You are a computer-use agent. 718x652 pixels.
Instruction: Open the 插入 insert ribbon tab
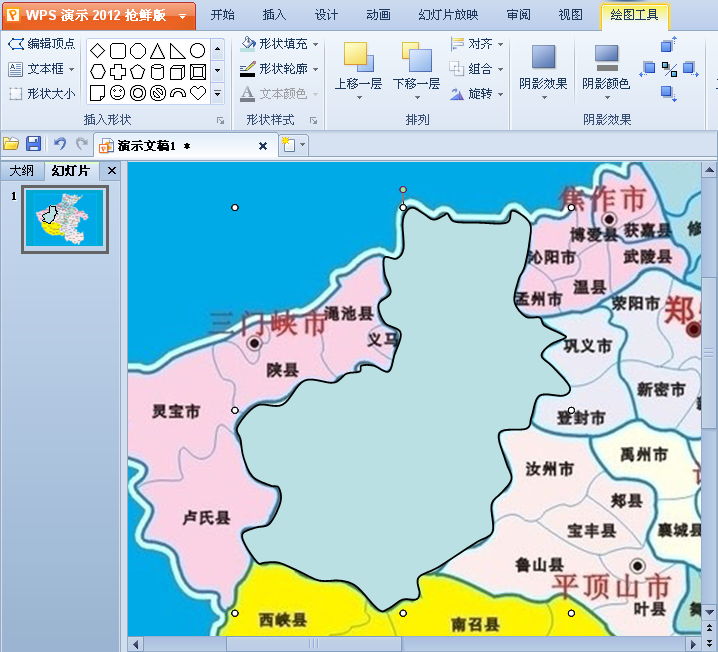coord(274,15)
